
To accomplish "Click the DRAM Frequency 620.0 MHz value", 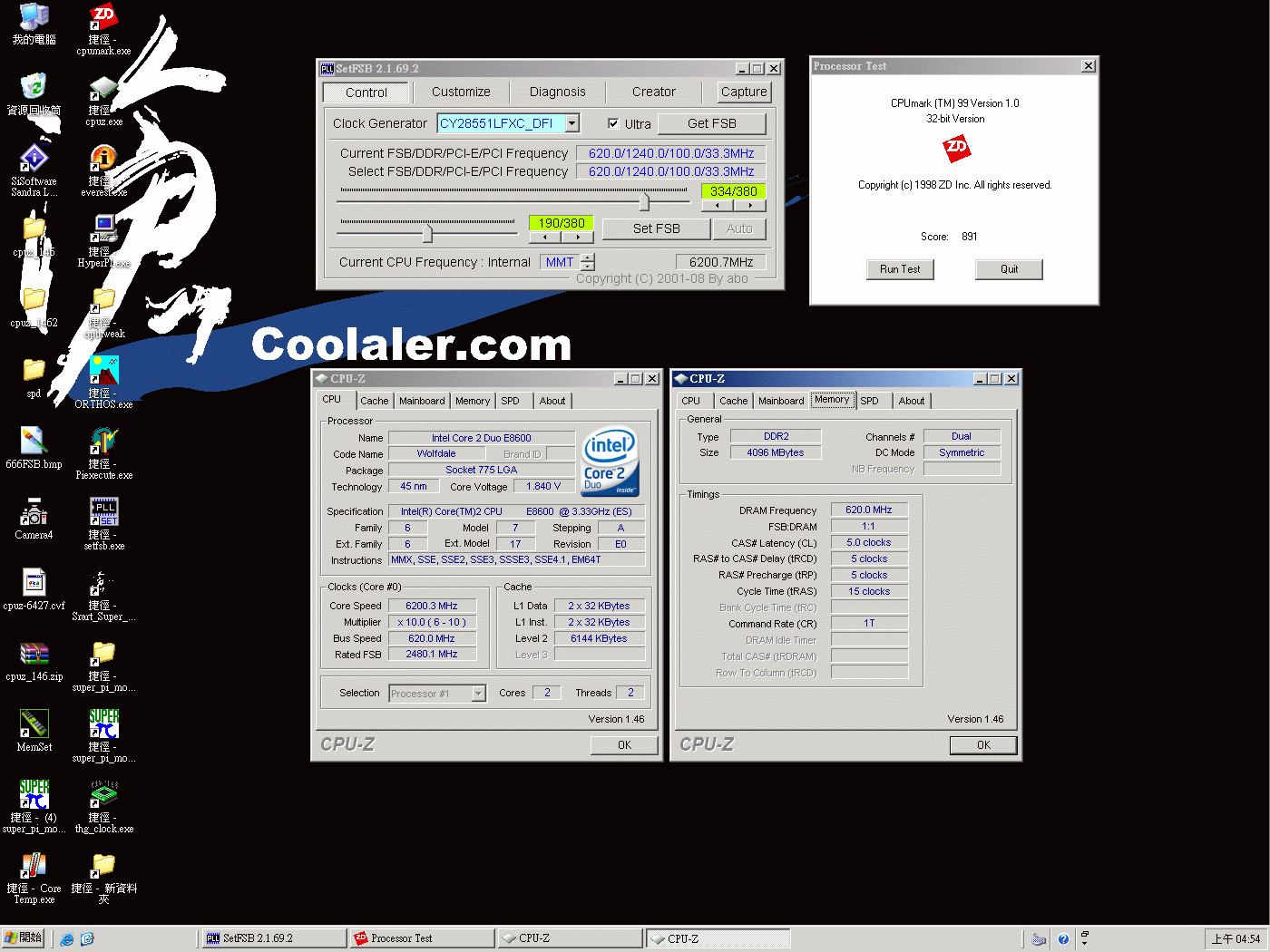I will point(869,510).
